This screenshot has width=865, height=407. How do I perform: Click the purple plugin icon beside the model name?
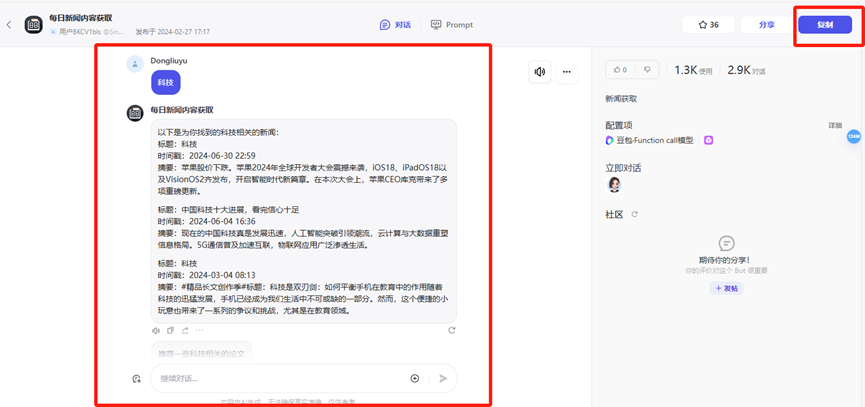(709, 141)
